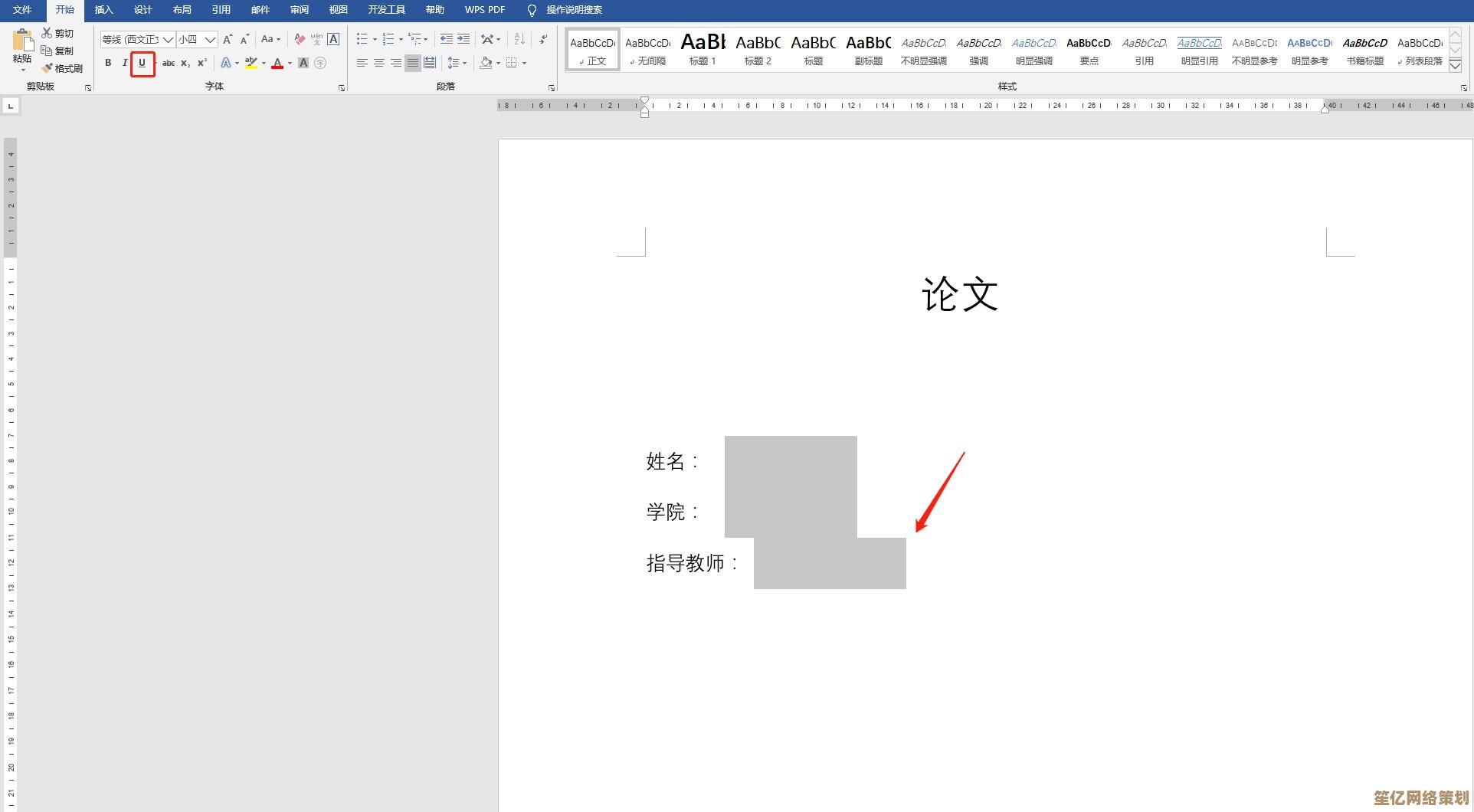Screen dimensions: 1474x812
Task: Toggle Underline formatting button
Action: coord(142,63)
